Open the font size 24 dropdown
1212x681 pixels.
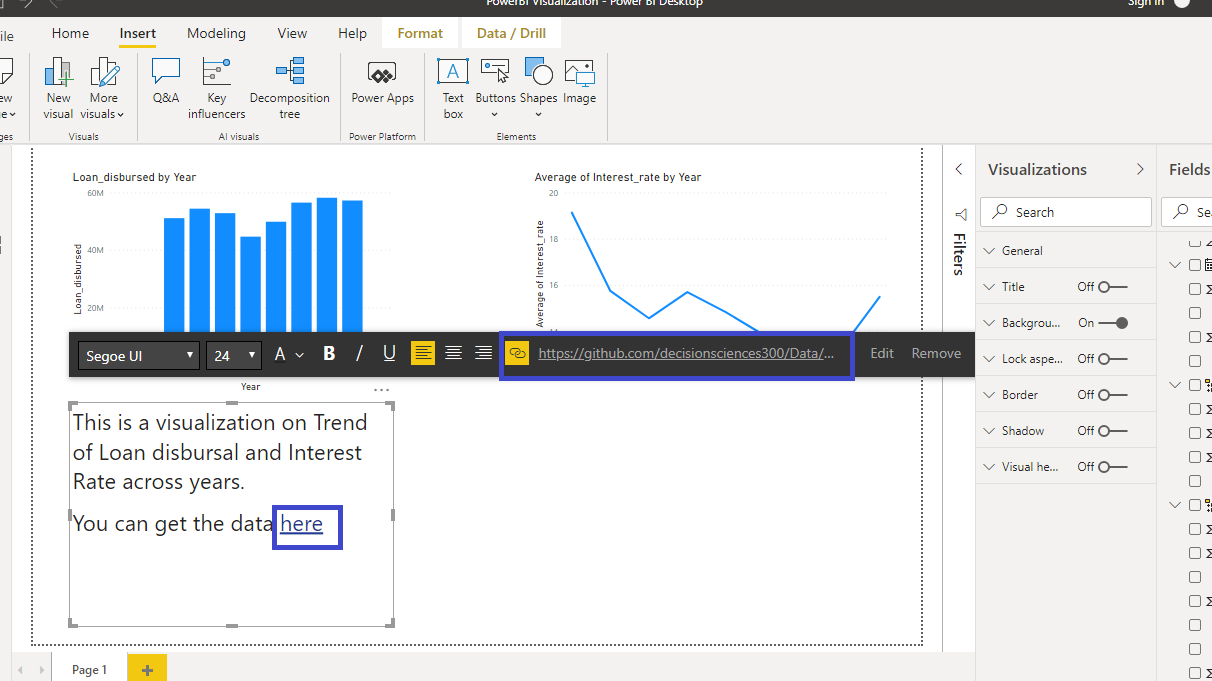[235, 355]
